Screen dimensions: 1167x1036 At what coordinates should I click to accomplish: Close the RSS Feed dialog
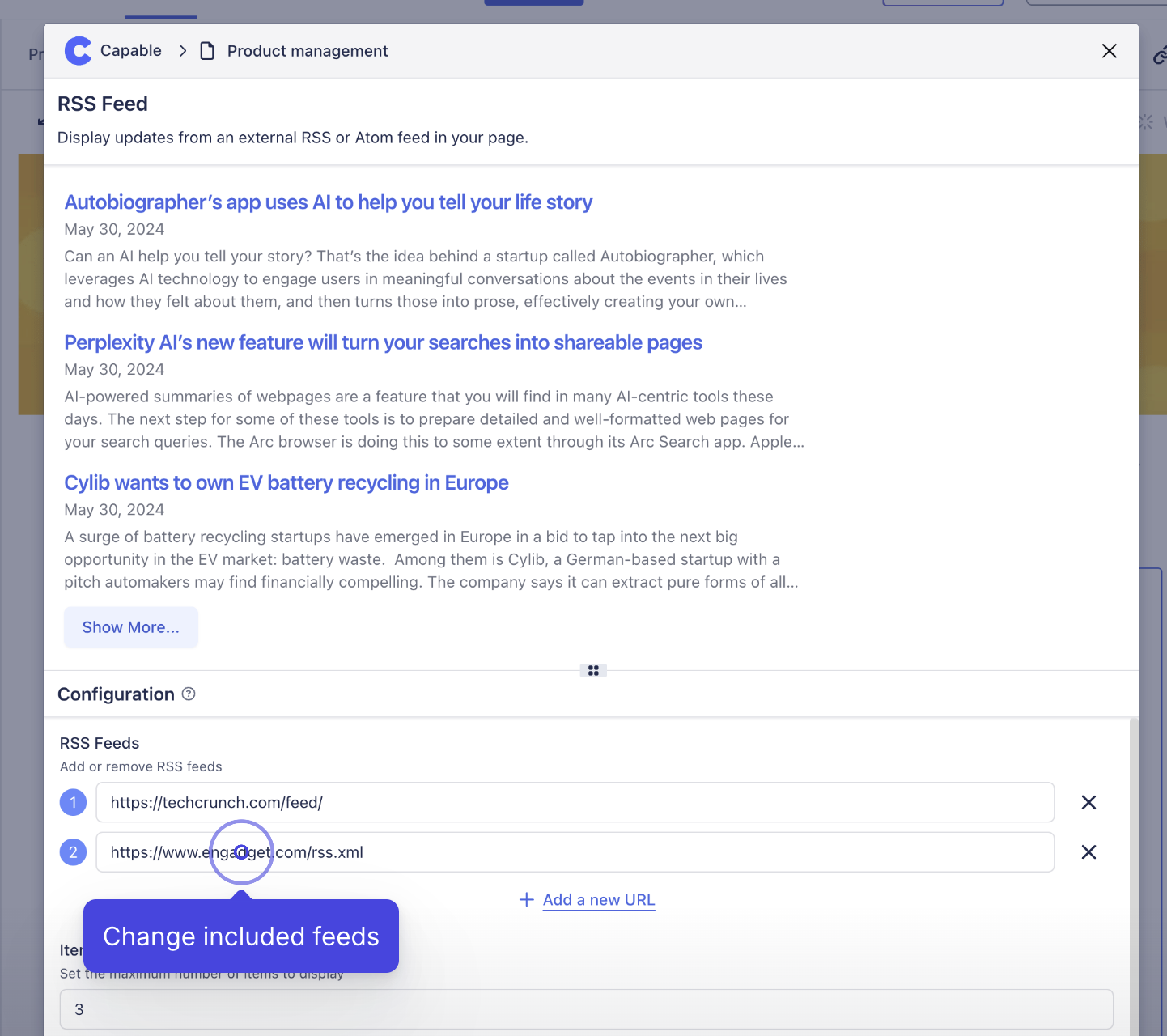(1109, 51)
